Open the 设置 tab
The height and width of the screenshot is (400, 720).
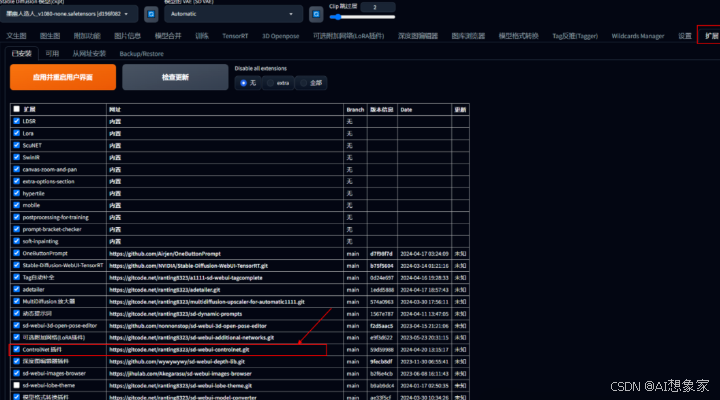coord(685,36)
